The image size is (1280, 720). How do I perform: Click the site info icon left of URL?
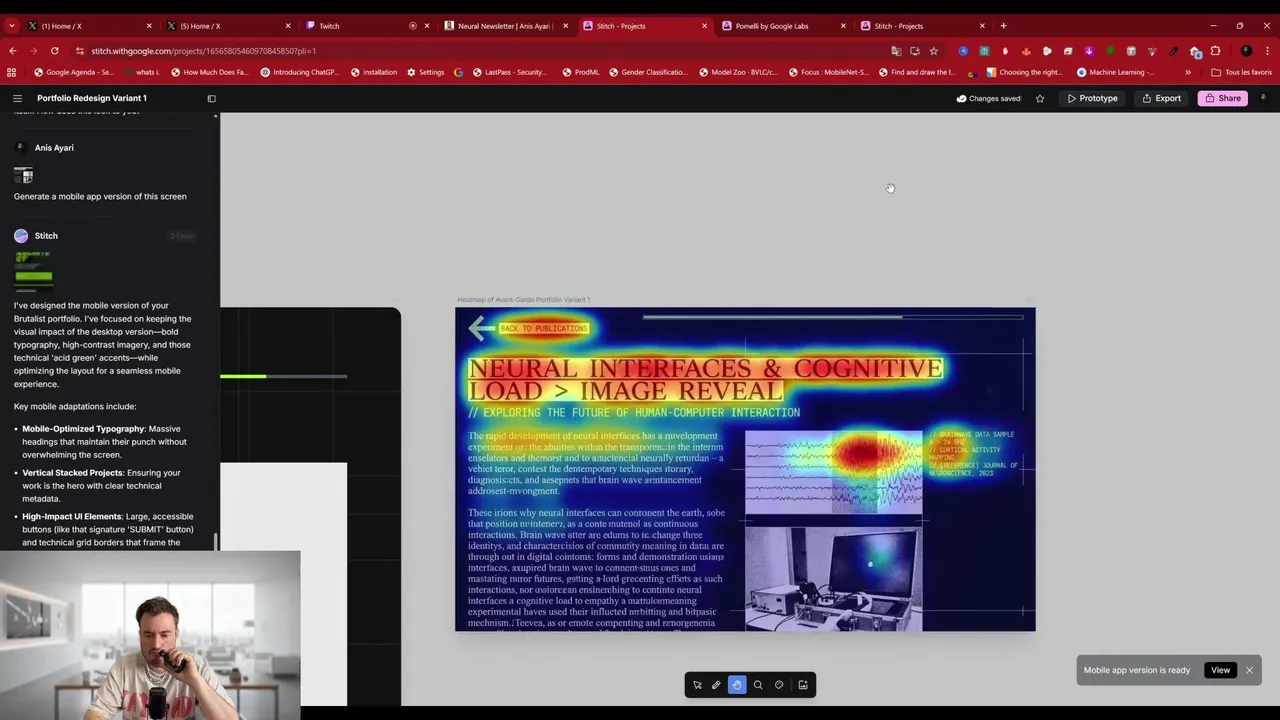pos(80,51)
